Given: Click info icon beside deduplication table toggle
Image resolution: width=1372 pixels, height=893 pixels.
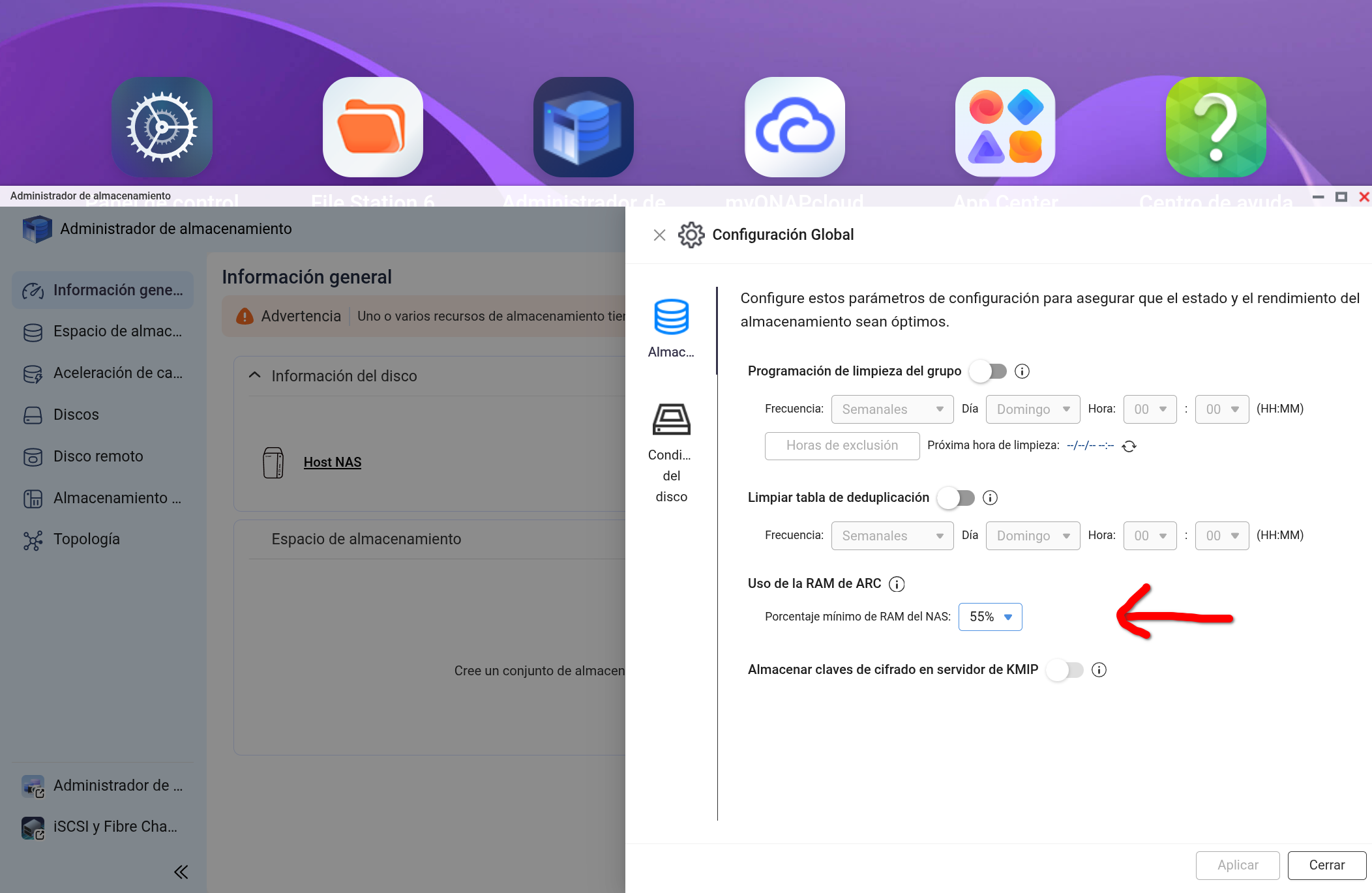Looking at the screenshot, I should point(990,498).
